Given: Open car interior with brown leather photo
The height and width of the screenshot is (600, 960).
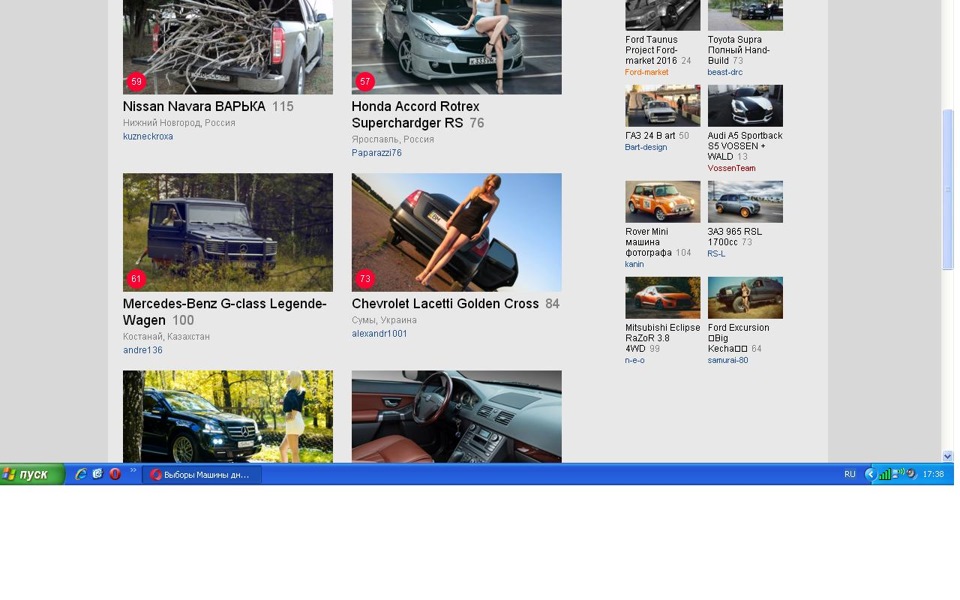Looking at the screenshot, I should pos(457,416).
